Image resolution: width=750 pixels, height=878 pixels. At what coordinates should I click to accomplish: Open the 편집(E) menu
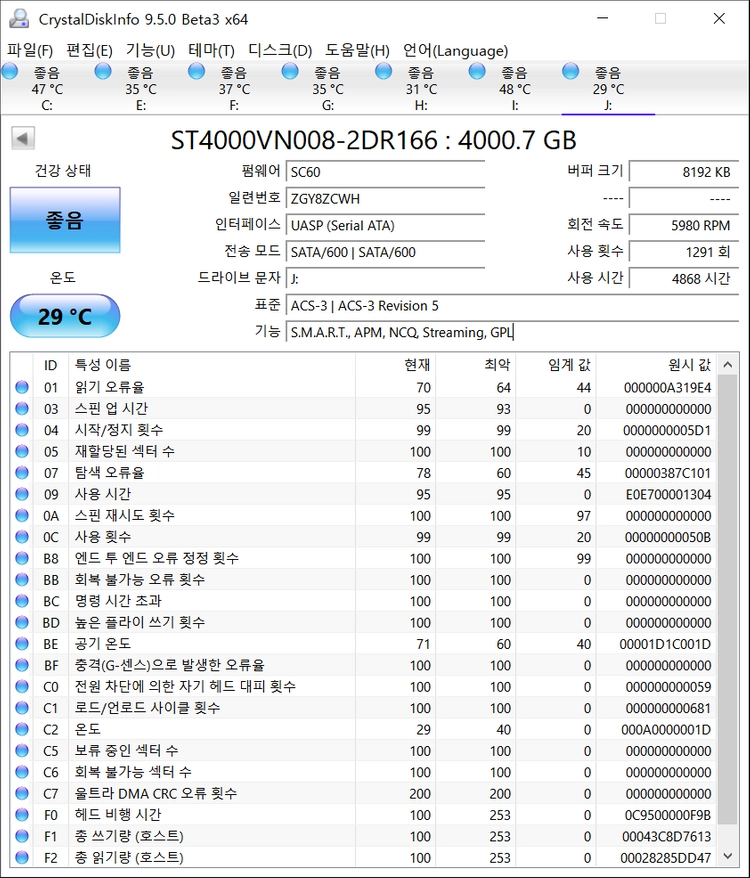click(x=90, y=50)
